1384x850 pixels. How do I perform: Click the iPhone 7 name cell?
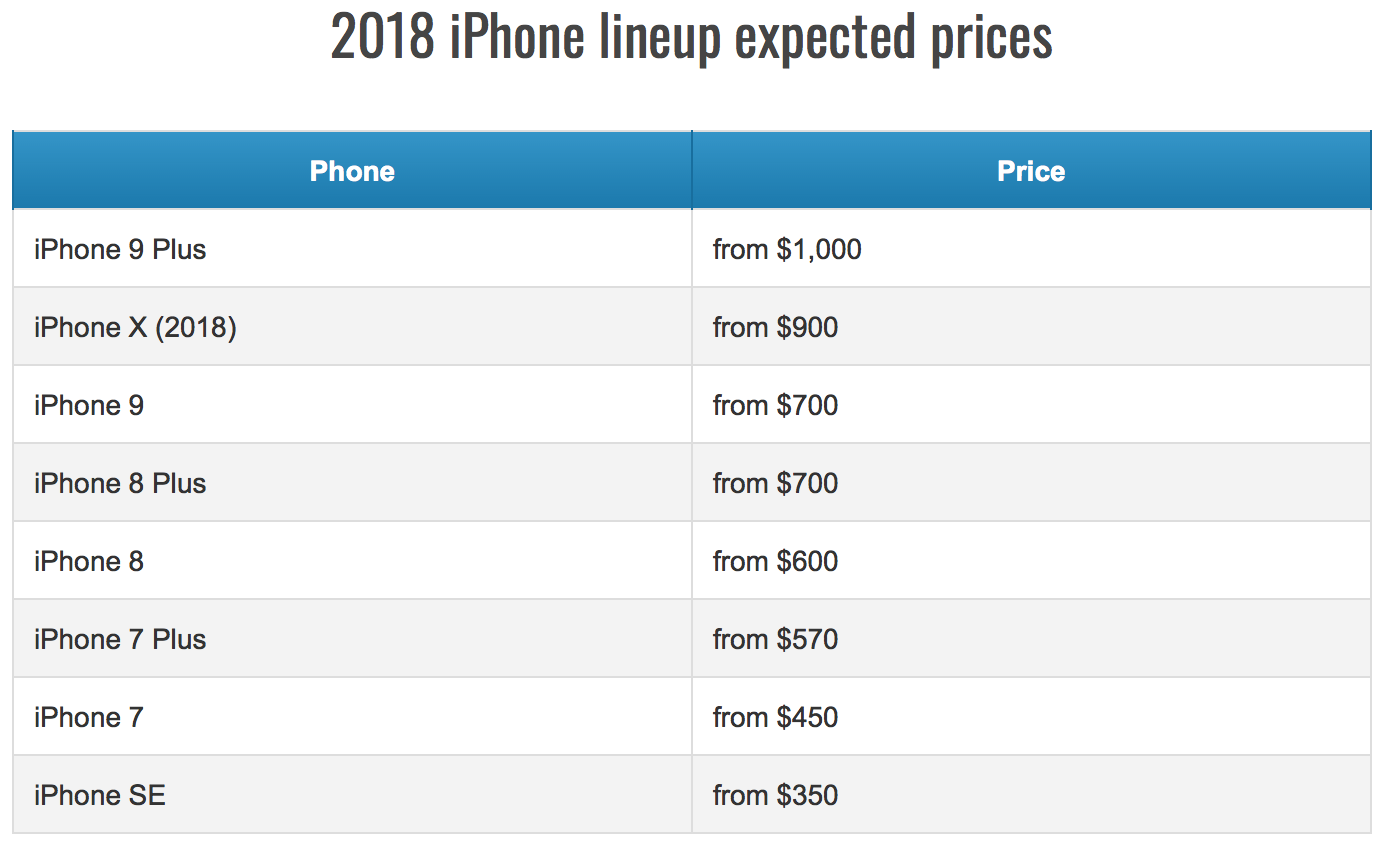(89, 717)
